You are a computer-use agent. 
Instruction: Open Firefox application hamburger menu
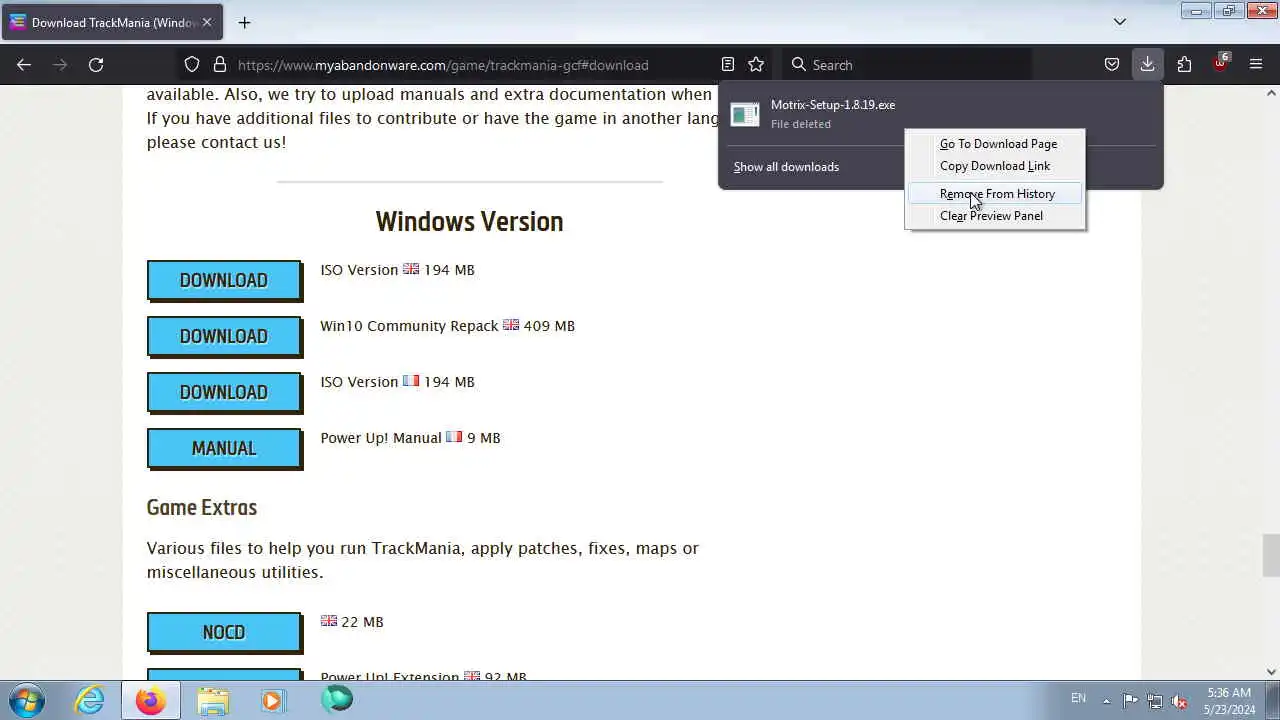pyautogui.click(x=1256, y=64)
